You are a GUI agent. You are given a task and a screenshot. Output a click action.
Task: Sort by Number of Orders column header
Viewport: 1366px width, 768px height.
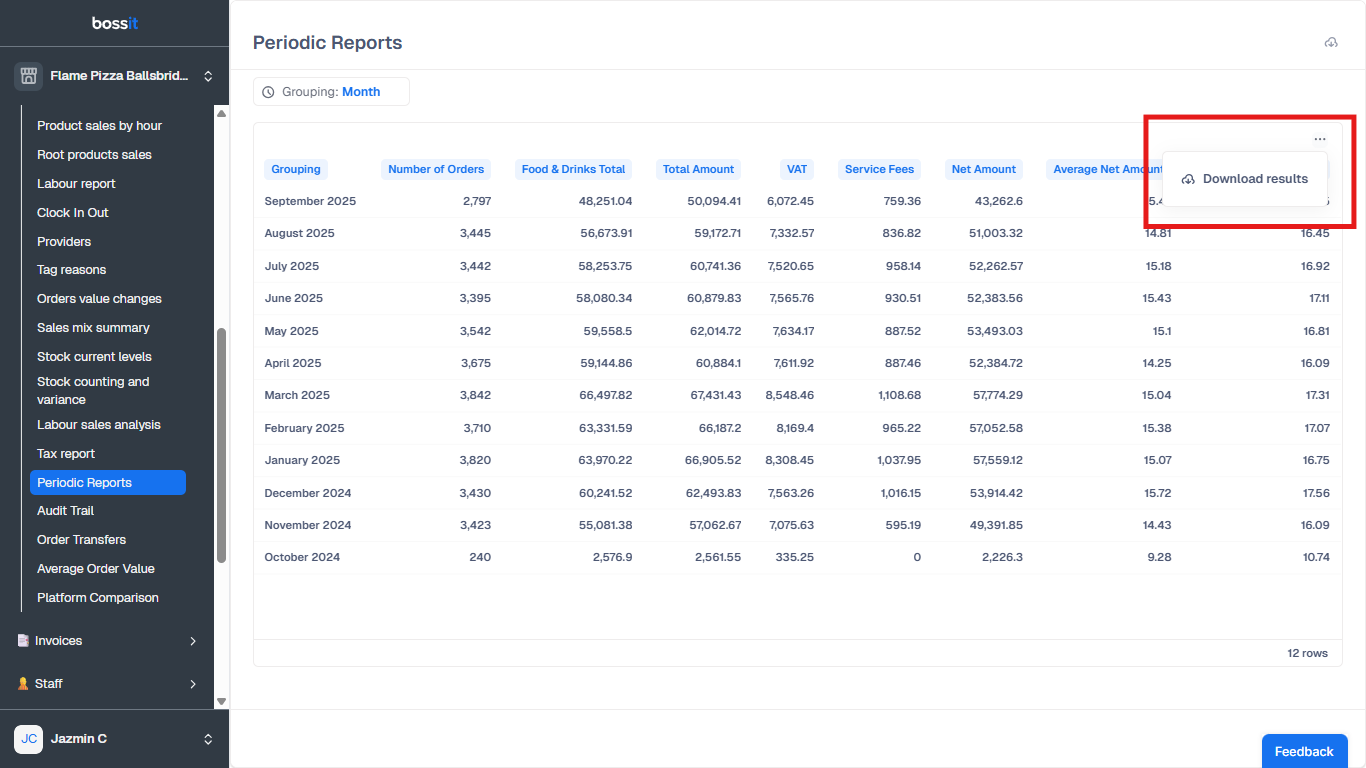[x=436, y=169]
